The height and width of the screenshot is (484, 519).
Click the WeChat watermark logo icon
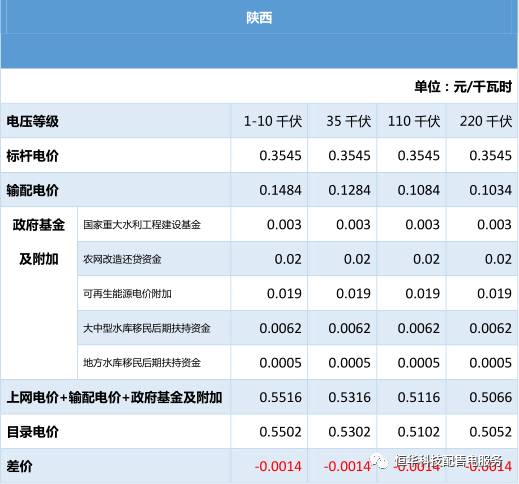click(x=380, y=462)
